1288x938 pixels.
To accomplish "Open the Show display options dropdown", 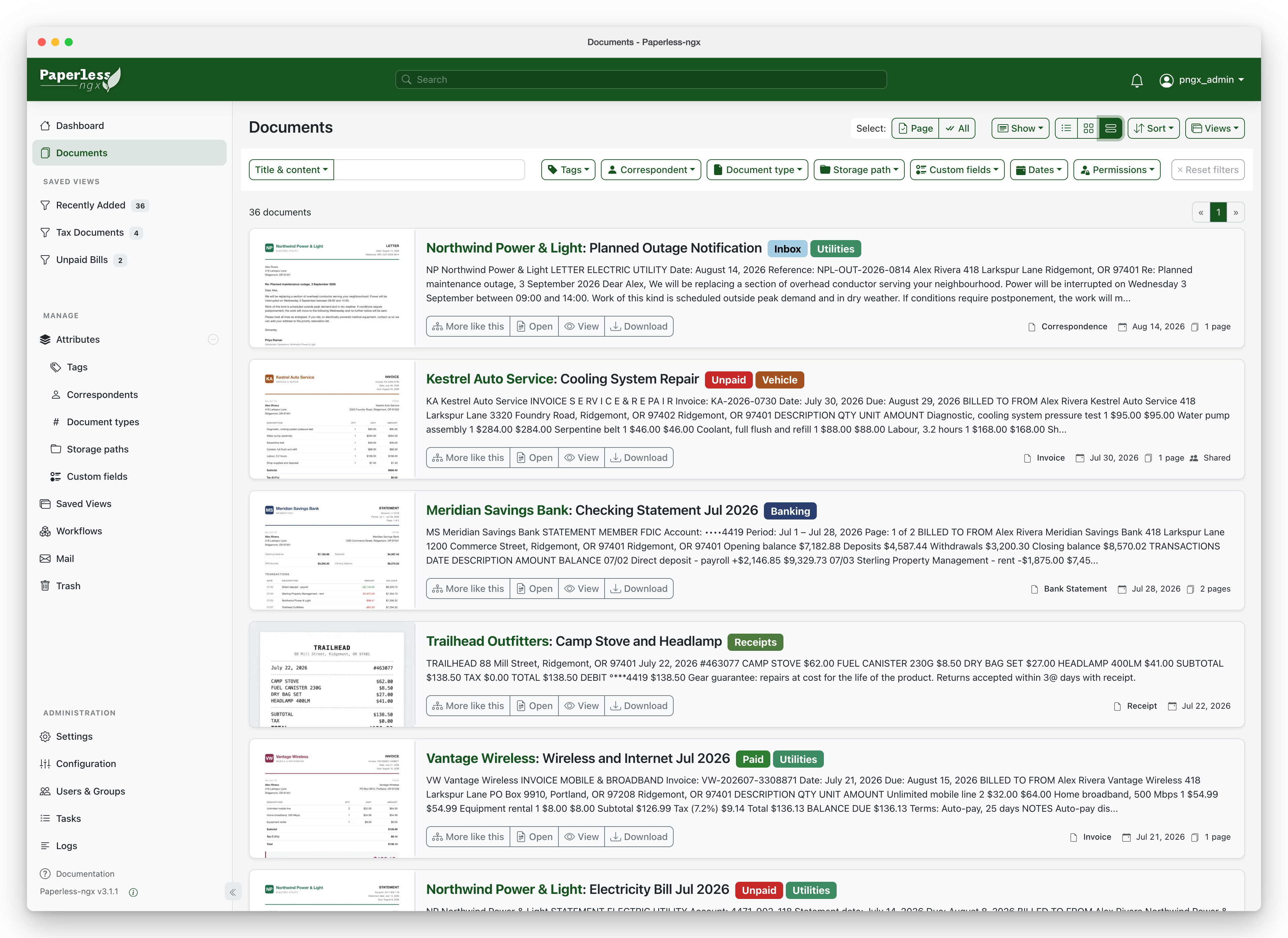I will point(1021,128).
